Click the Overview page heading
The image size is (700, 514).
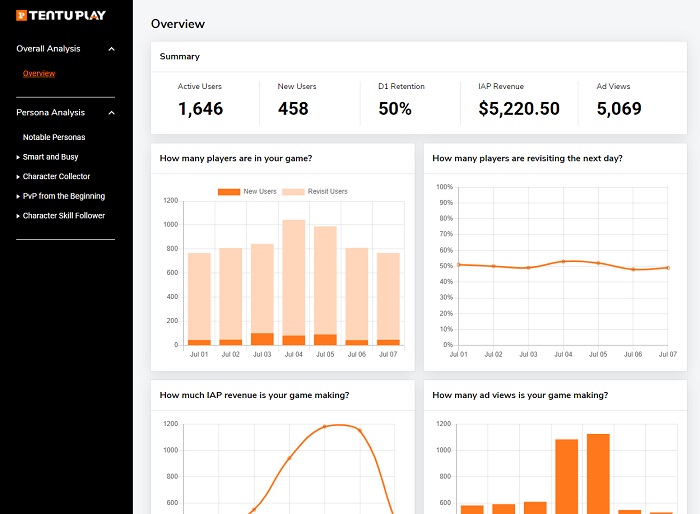pos(178,24)
